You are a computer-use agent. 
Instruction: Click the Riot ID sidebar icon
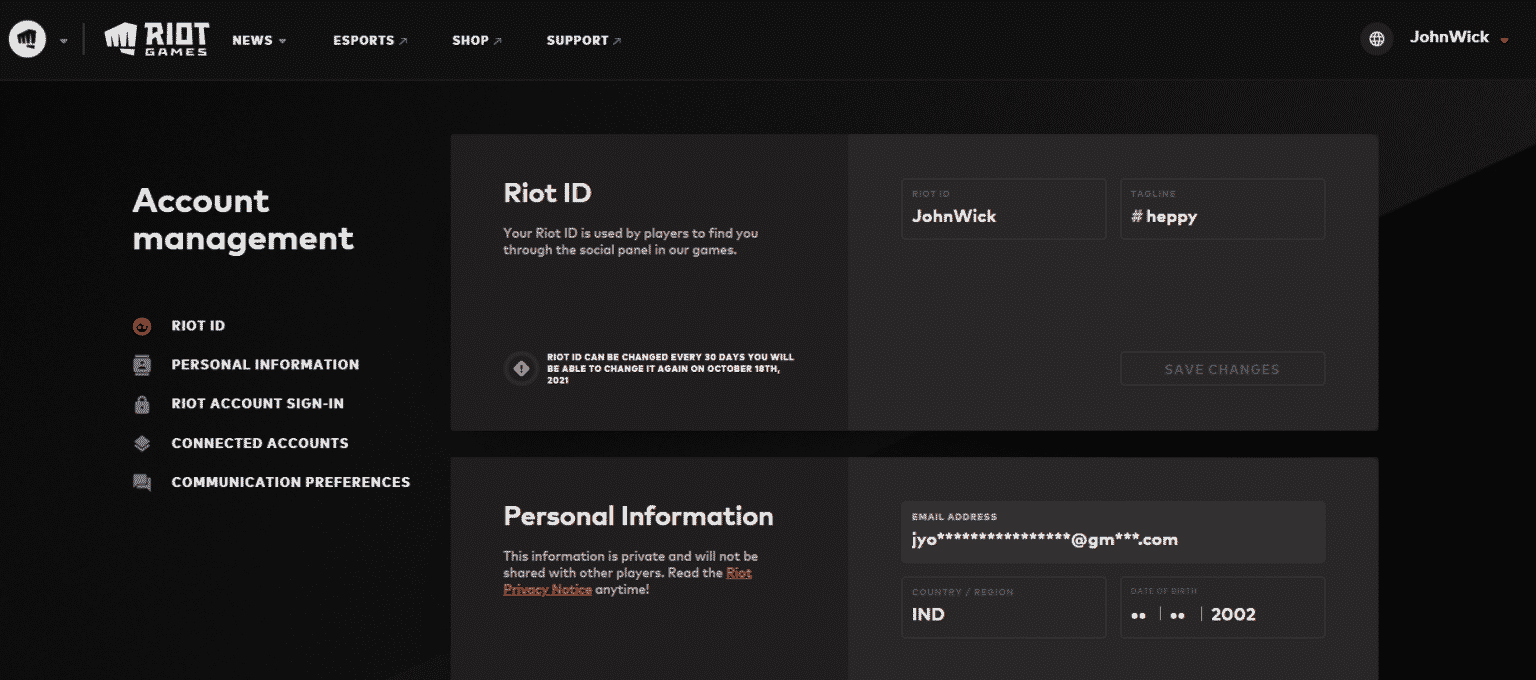coord(142,326)
